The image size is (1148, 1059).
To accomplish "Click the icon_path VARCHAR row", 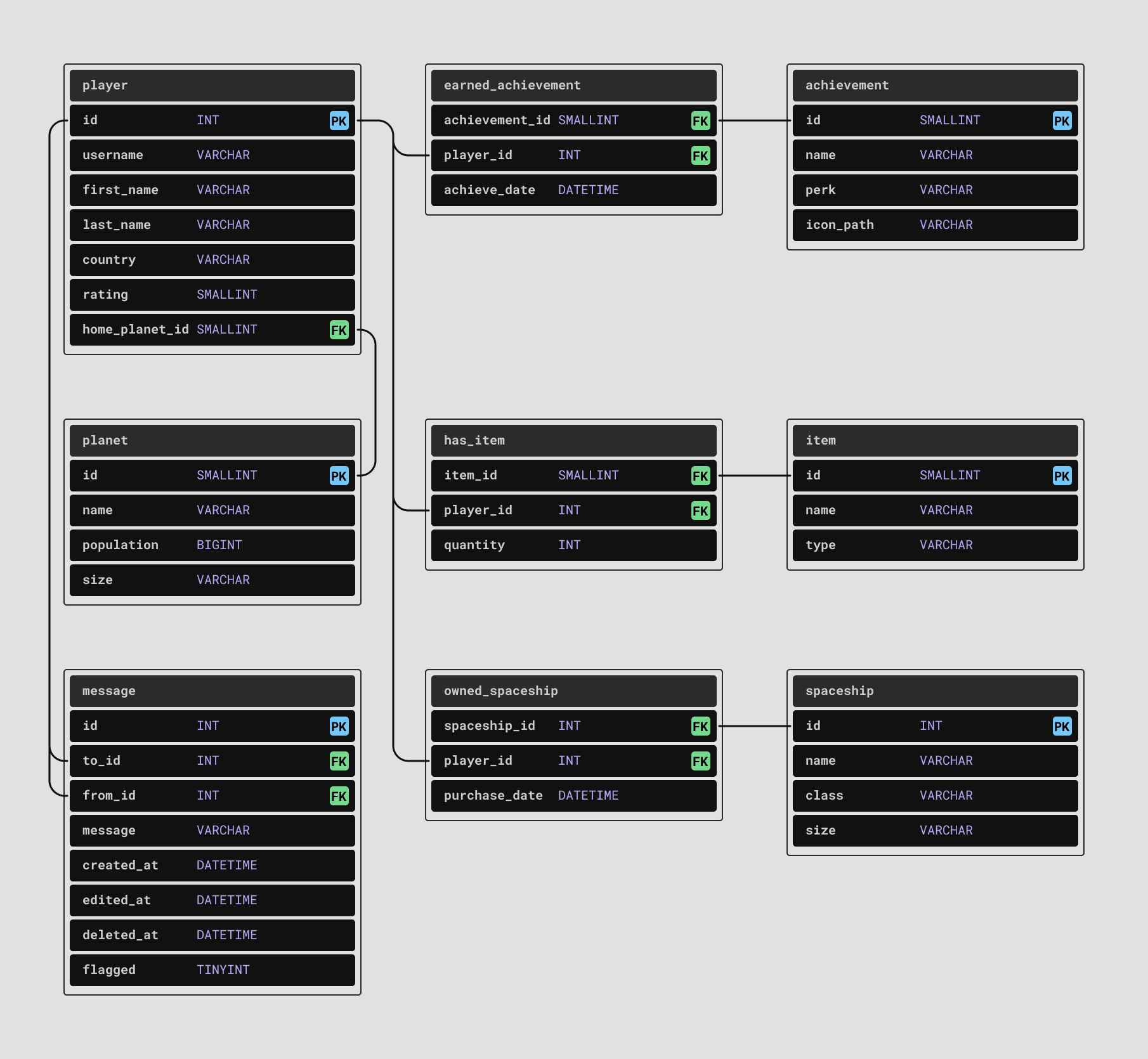I will pos(936,225).
